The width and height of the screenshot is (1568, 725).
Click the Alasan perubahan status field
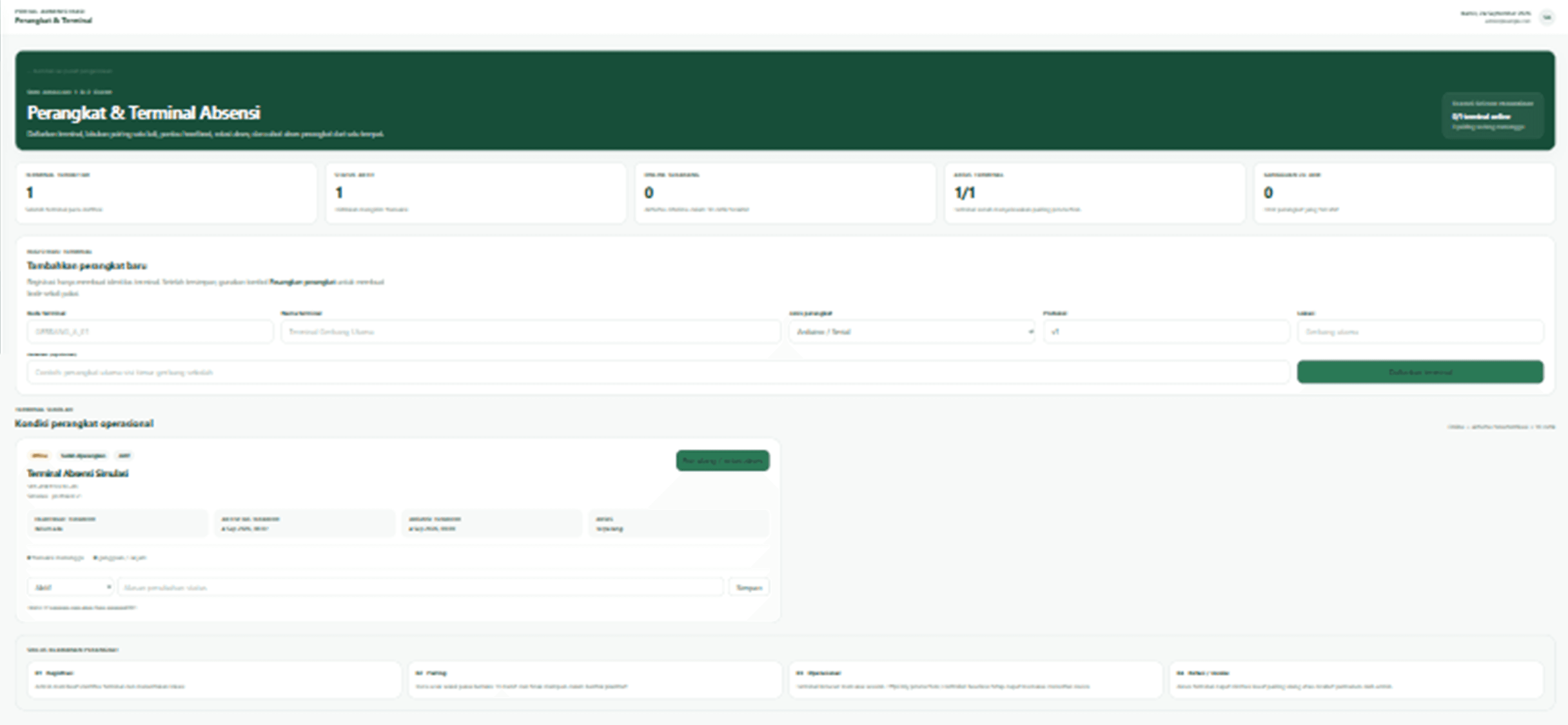click(421, 587)
